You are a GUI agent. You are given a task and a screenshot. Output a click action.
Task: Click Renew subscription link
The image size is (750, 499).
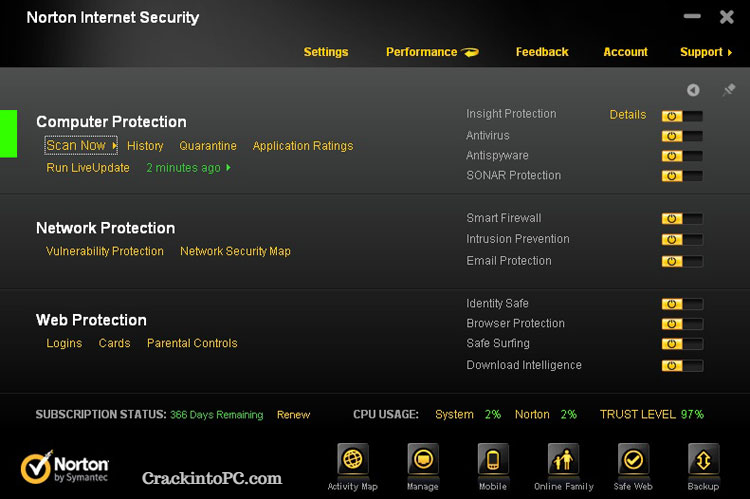click(293, 415)
